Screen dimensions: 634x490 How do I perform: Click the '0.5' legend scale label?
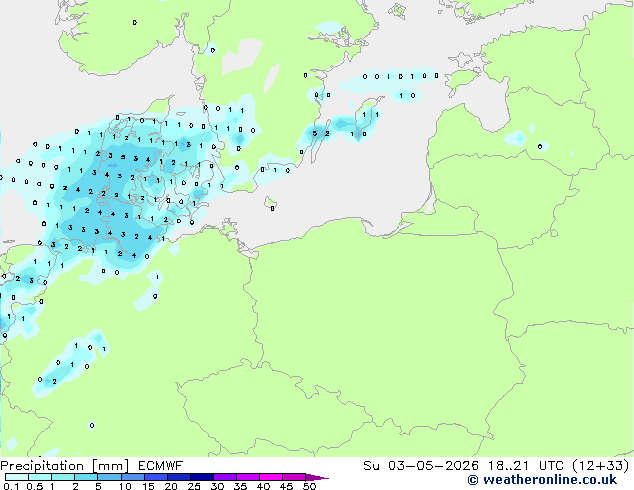click(x=35, y=486)
